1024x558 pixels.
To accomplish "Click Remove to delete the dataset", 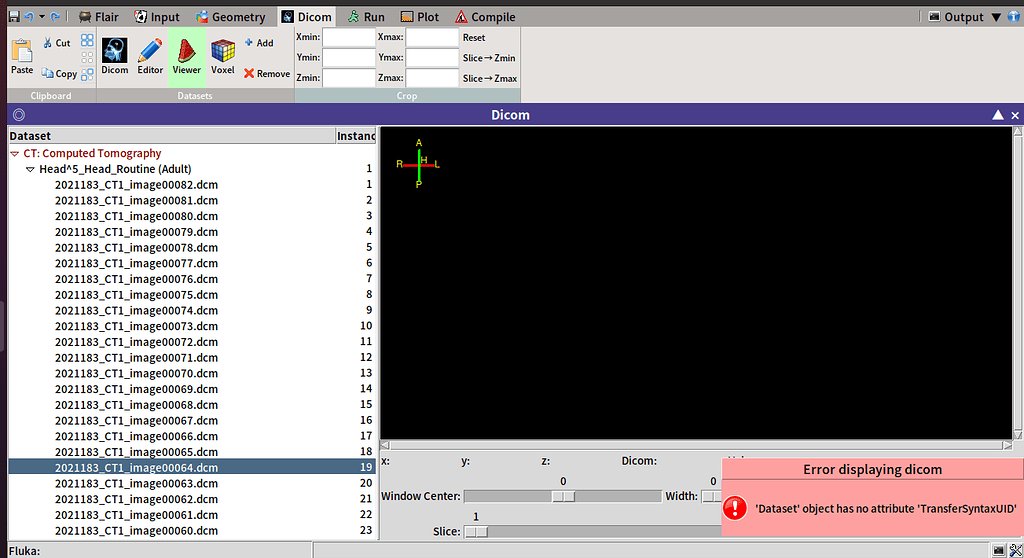I will click(266, 73).
